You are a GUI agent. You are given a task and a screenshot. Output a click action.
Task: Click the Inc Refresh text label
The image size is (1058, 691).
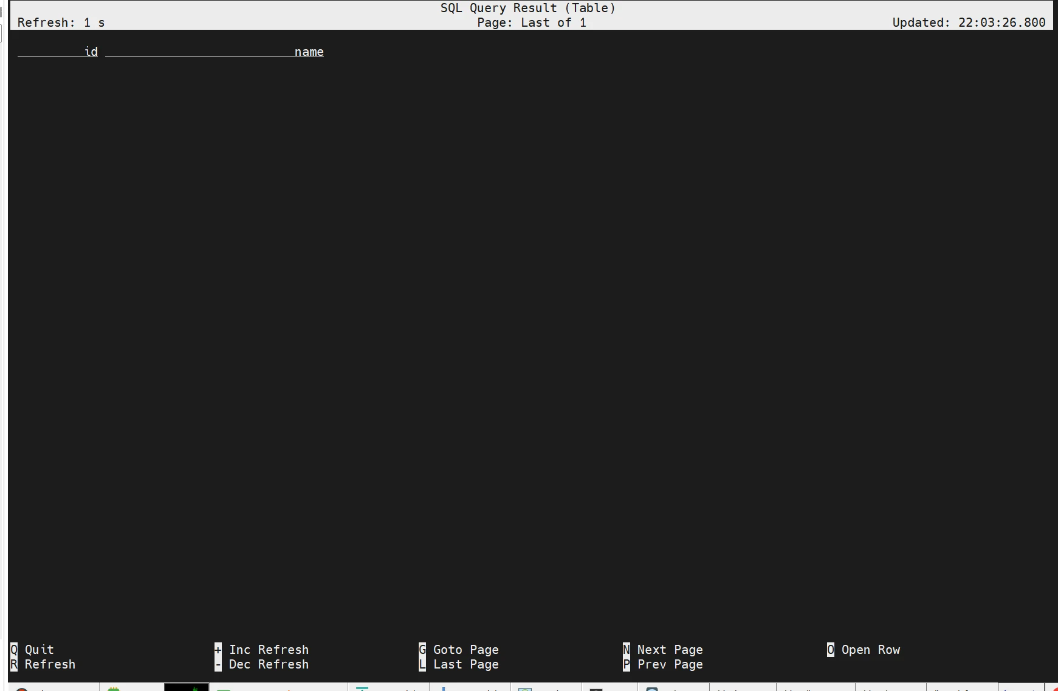pyautogui.click(x=269, y=650)
